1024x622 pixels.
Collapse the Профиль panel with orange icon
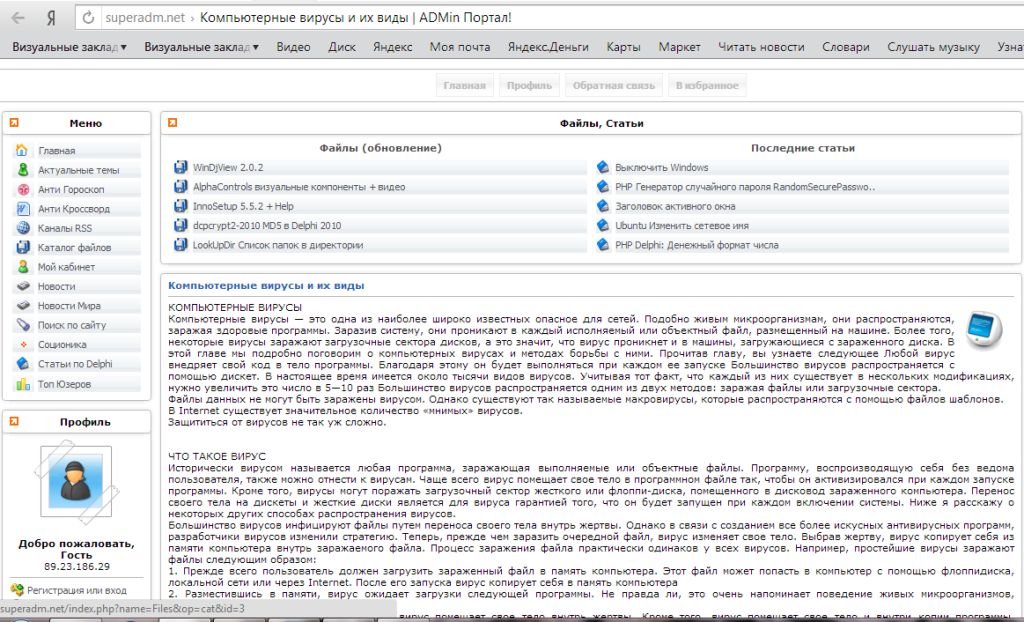(14, 421)
